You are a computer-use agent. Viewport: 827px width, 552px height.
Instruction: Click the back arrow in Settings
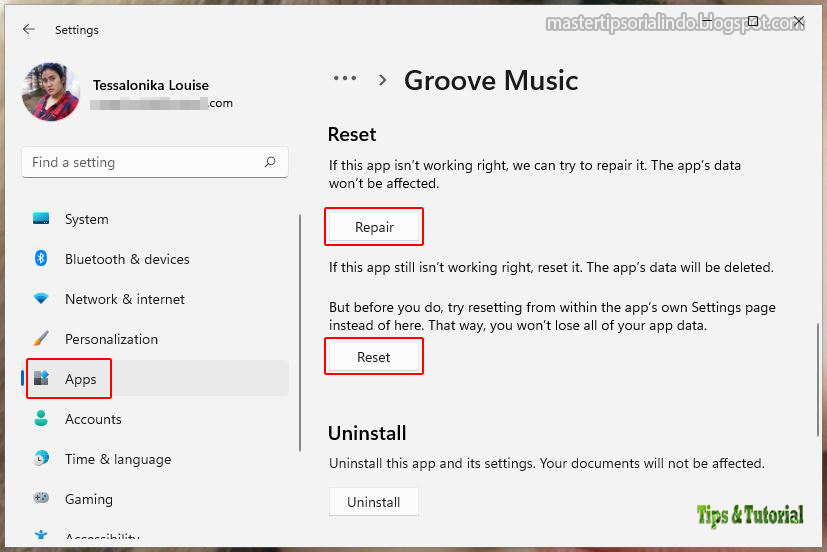(x=28, y=30)
